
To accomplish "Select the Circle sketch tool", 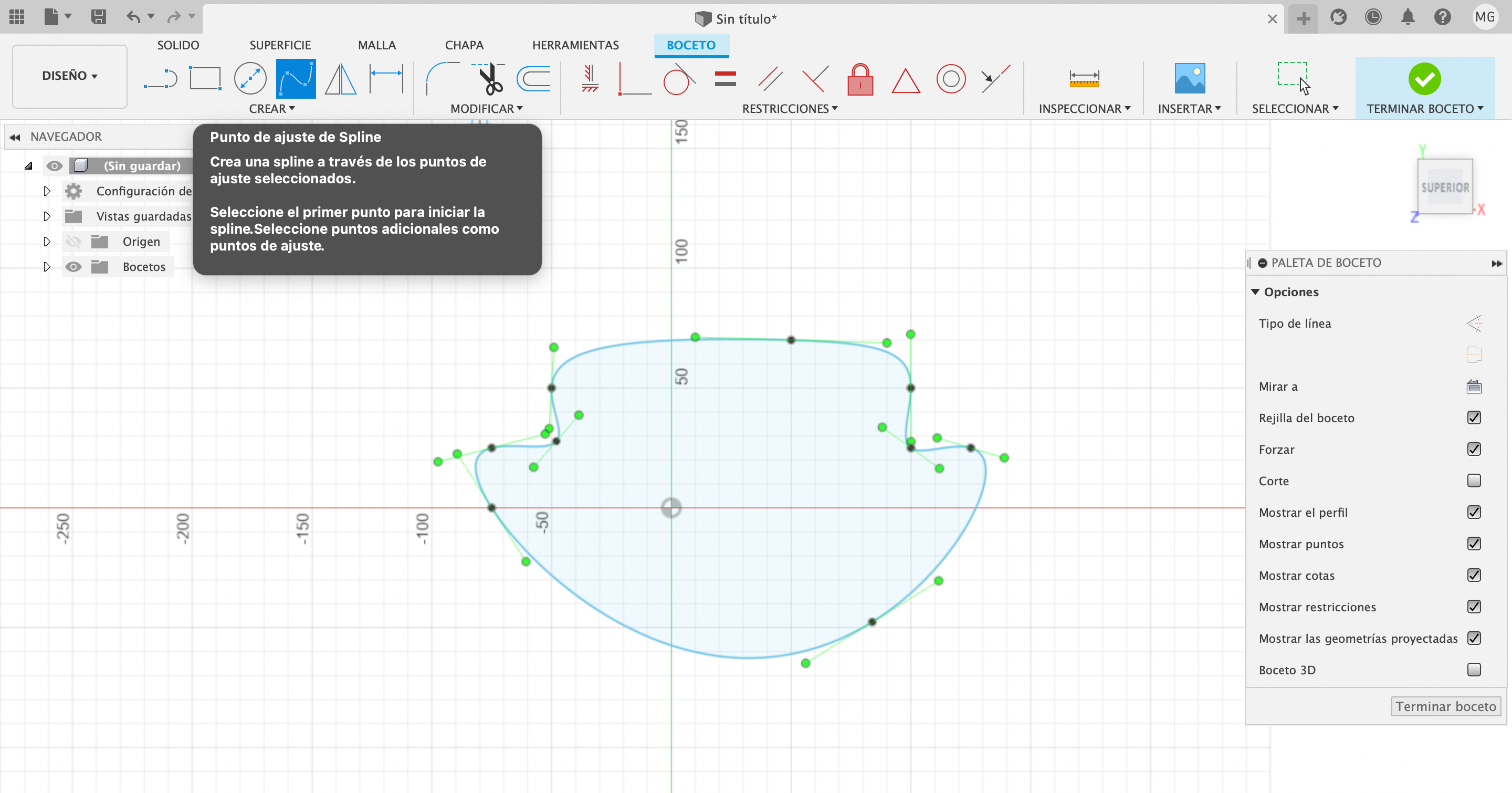I will [x=250, y=79].
